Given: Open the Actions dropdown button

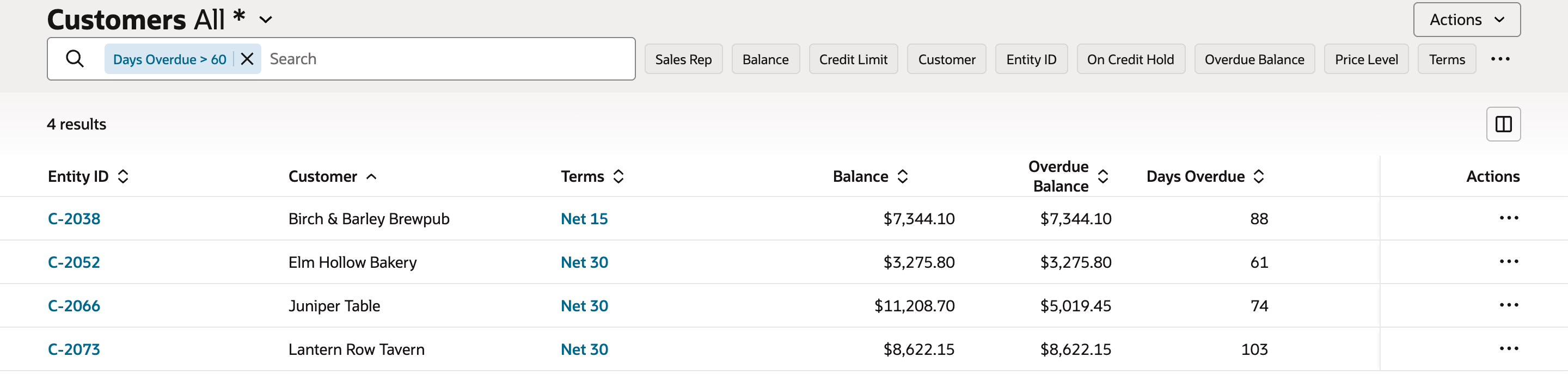Looking at the screenshot, I should coord(1466,20).
